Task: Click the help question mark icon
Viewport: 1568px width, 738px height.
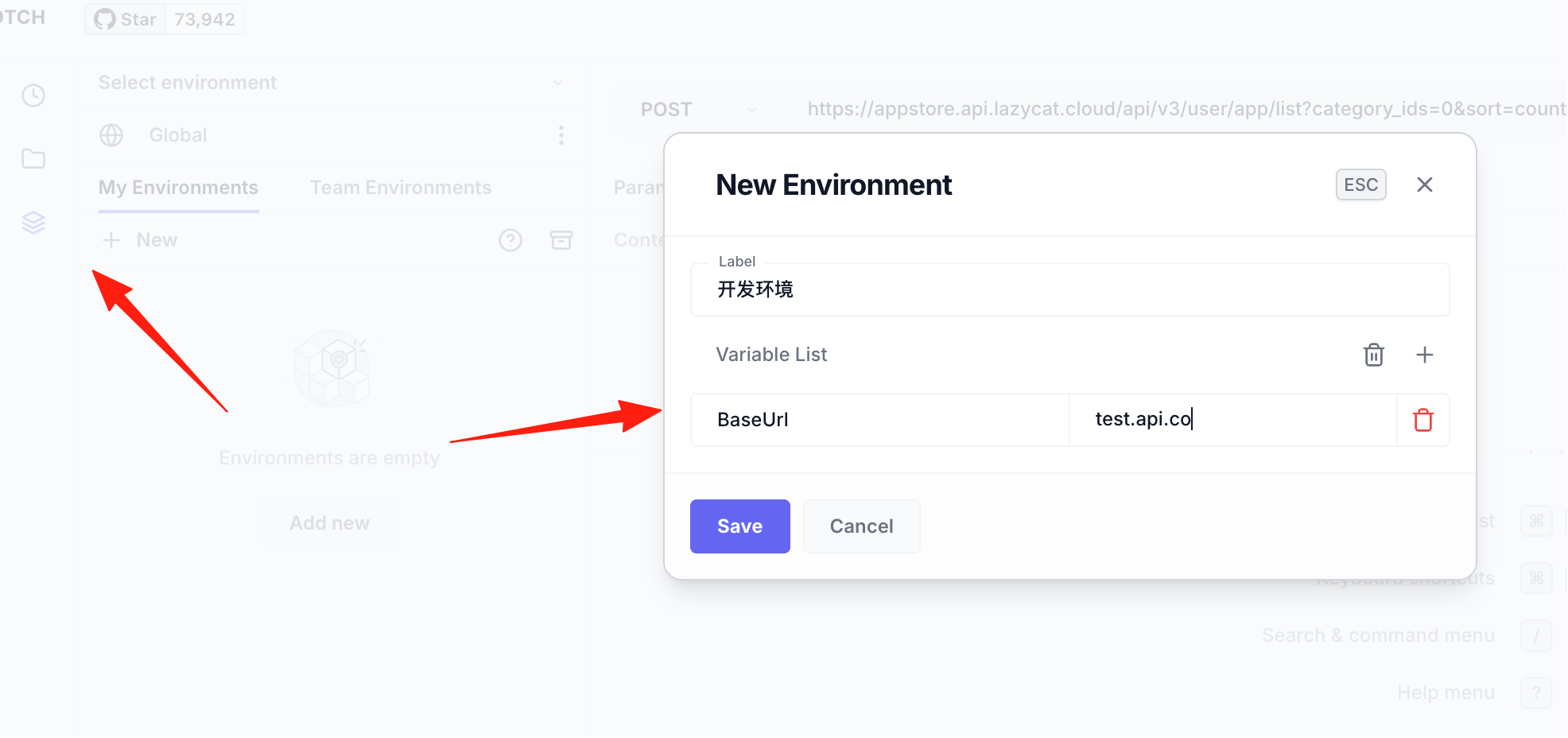Action: (510, 240)
